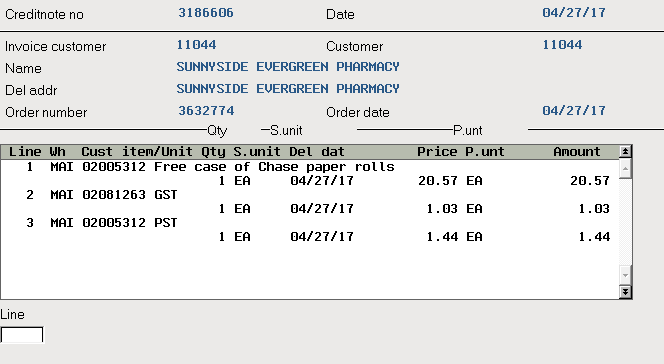Image resolution: width=664 pixels, height=364 pixels.
Task: Click the Customer 11044 value at right
Action: click(x=562, y=45)
